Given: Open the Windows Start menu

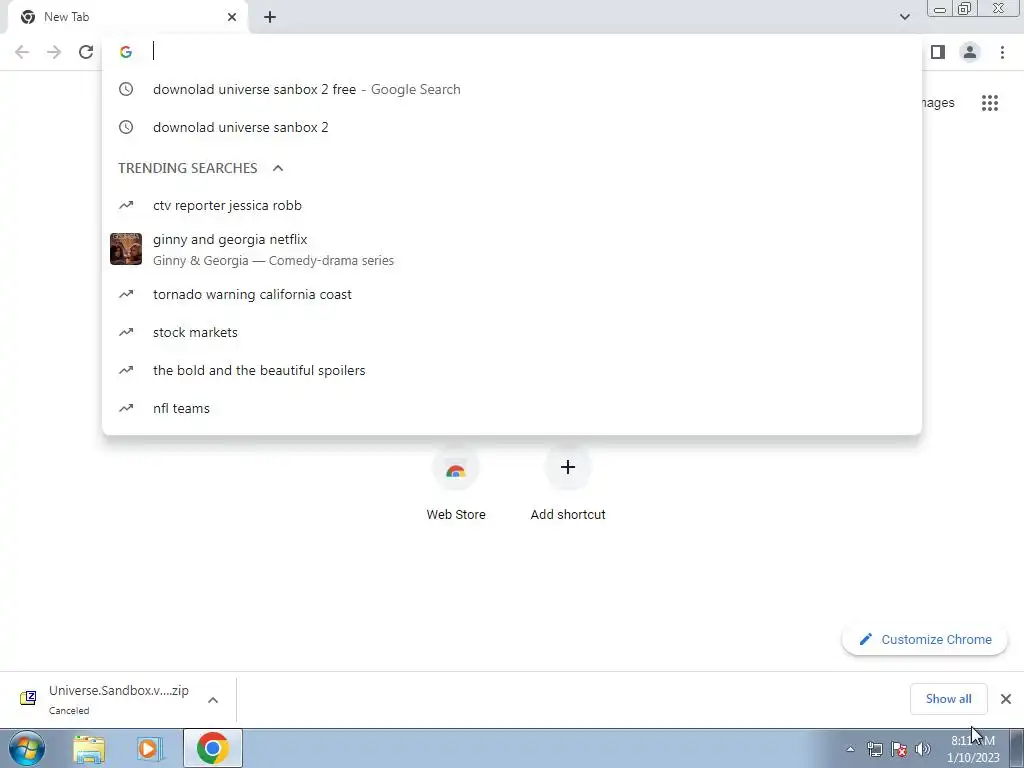Looking at the screenshot, I should pyautogui.click(x=27, y=748).
